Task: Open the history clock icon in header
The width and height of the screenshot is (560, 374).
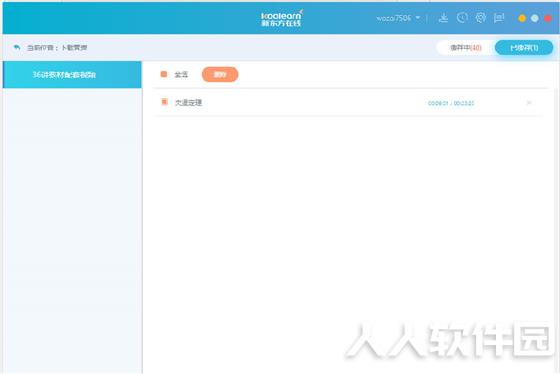Action: pyautogui.click(x=462, y=18)
